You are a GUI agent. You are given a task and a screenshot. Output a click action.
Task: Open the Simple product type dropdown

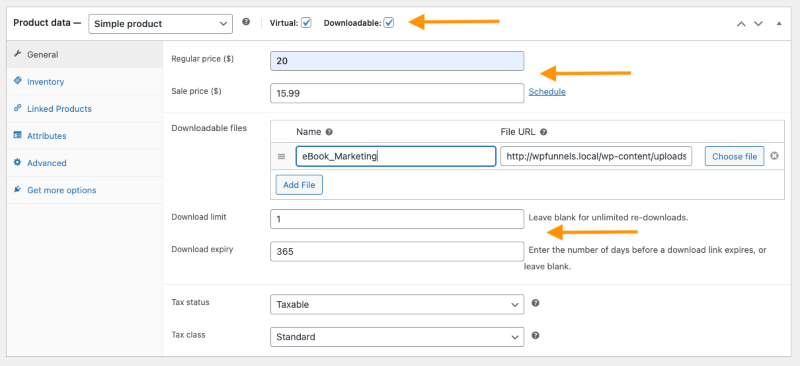(x=160, y=23)
